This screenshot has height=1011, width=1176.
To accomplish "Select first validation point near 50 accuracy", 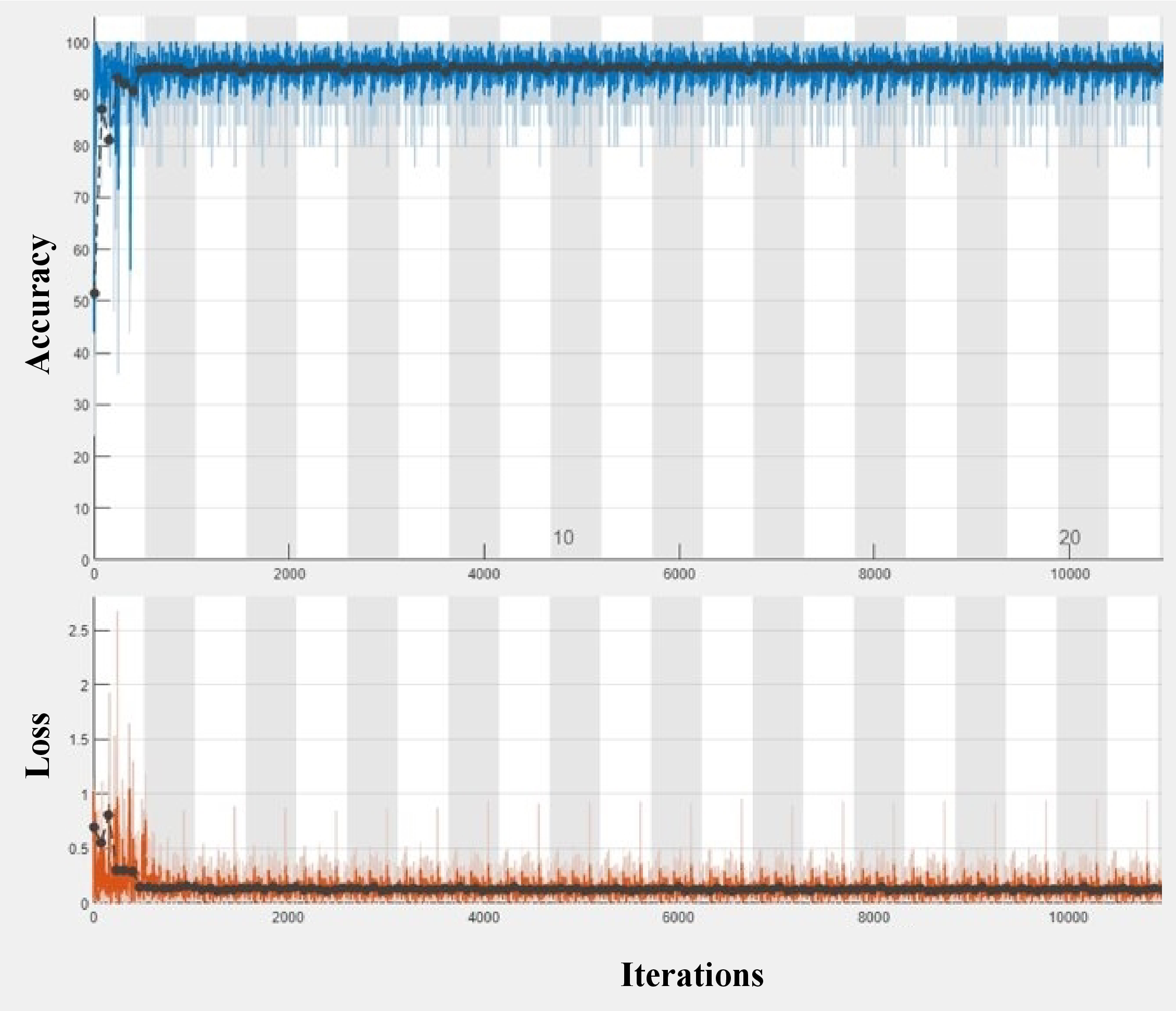I will pos(95,293).
